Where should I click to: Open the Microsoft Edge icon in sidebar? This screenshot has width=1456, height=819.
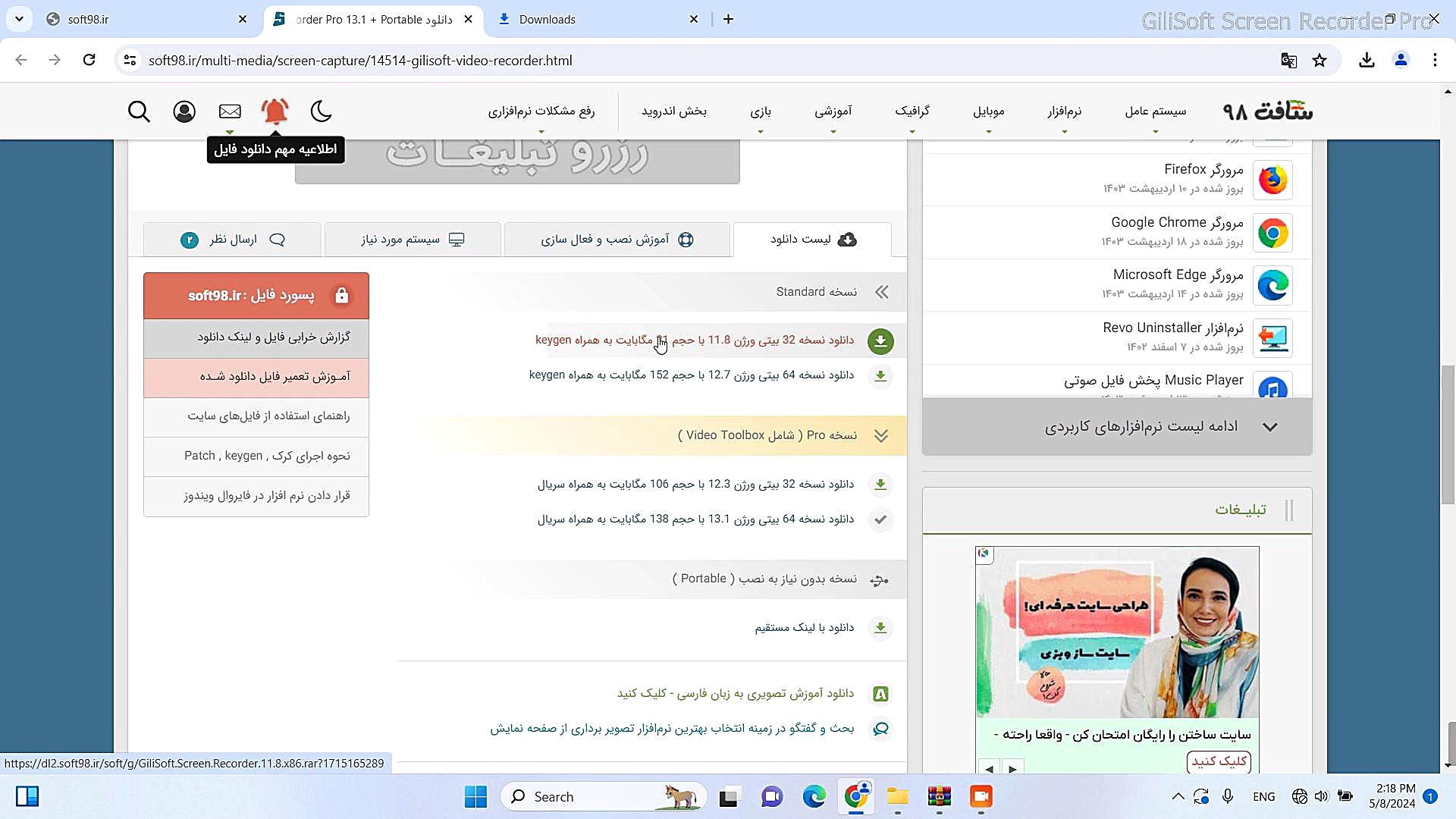[1272, 285]
